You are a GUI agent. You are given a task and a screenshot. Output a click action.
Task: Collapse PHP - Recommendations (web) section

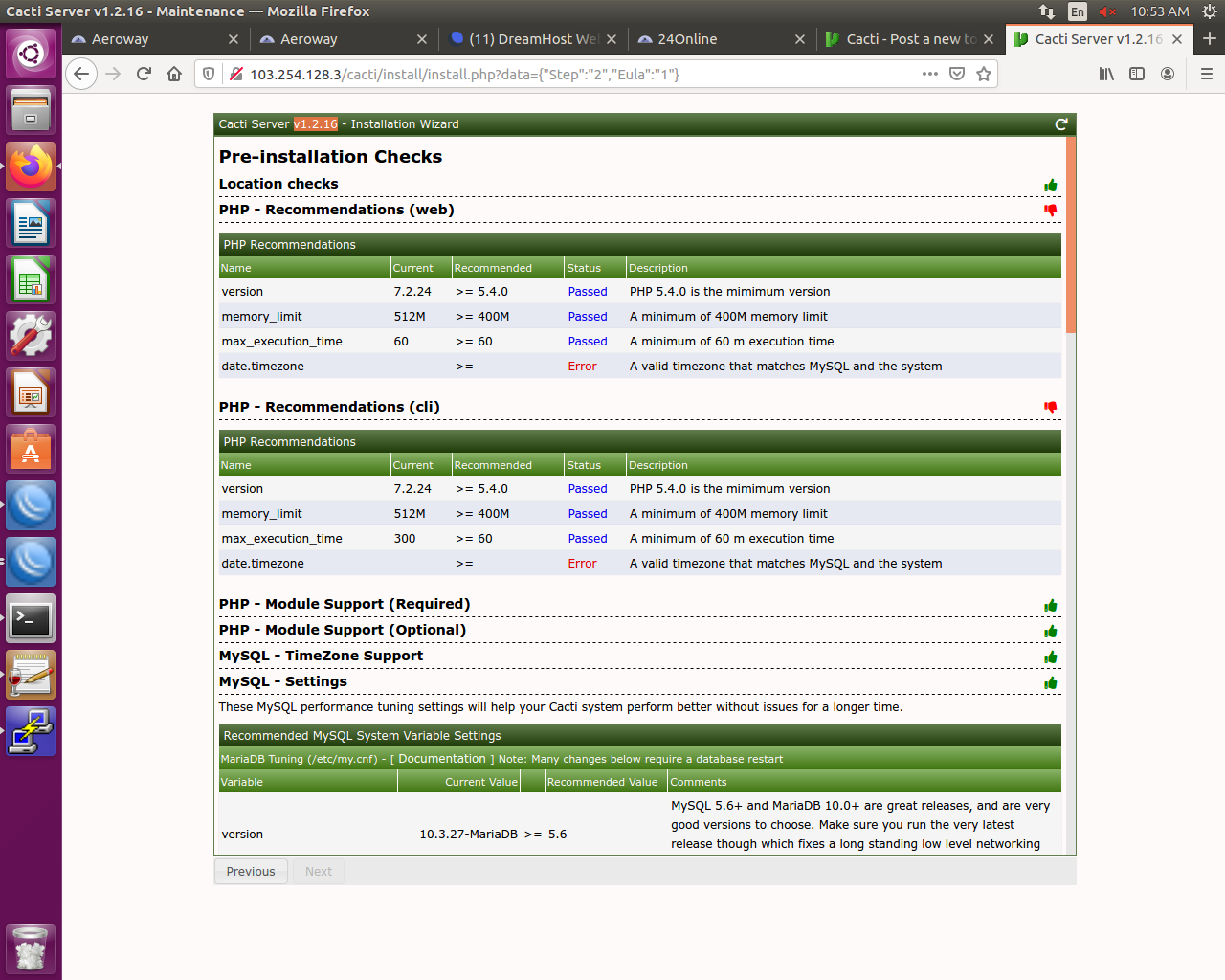337,210
